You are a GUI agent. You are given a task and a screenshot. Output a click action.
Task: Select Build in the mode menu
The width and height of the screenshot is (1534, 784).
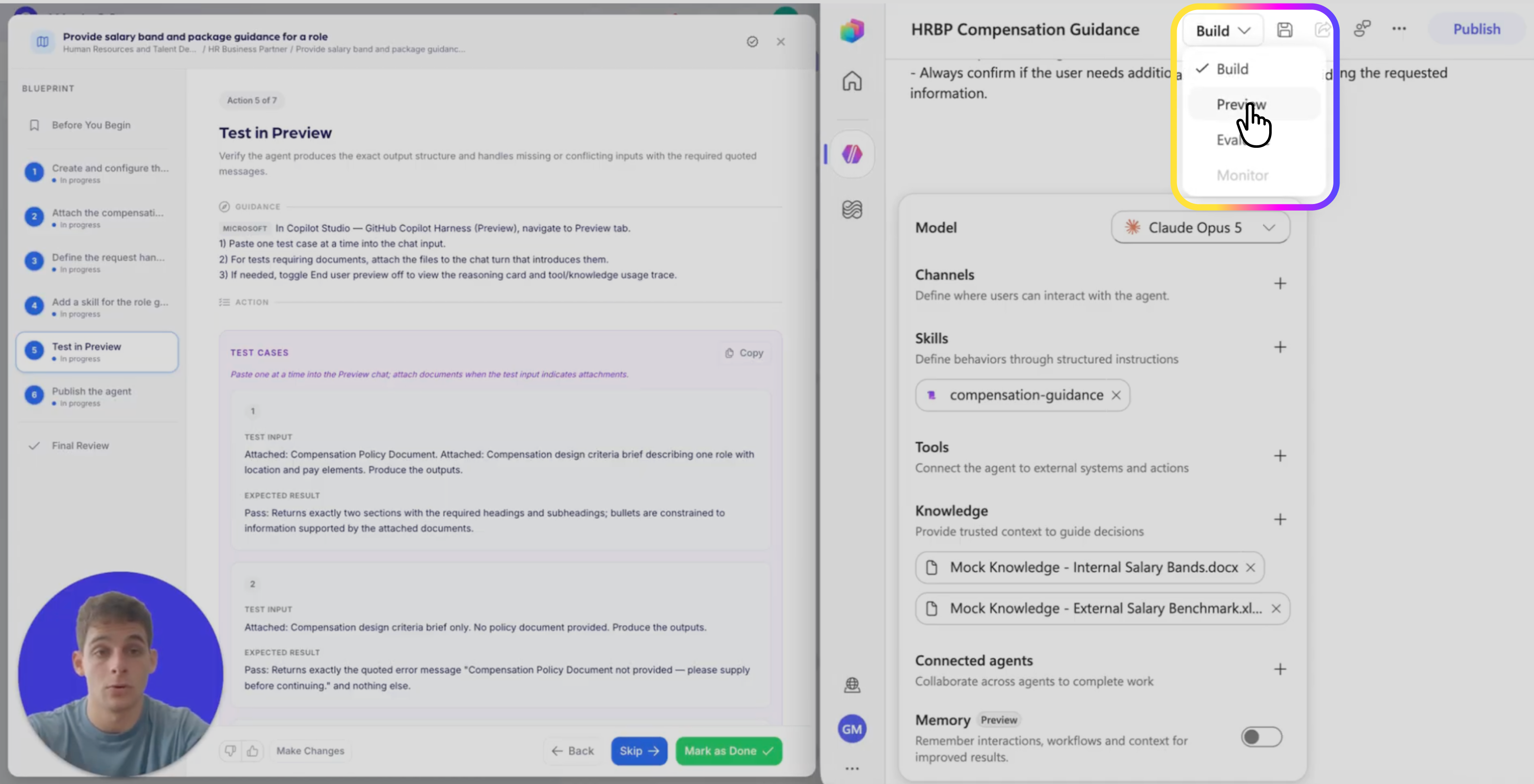coord(1253,69)
